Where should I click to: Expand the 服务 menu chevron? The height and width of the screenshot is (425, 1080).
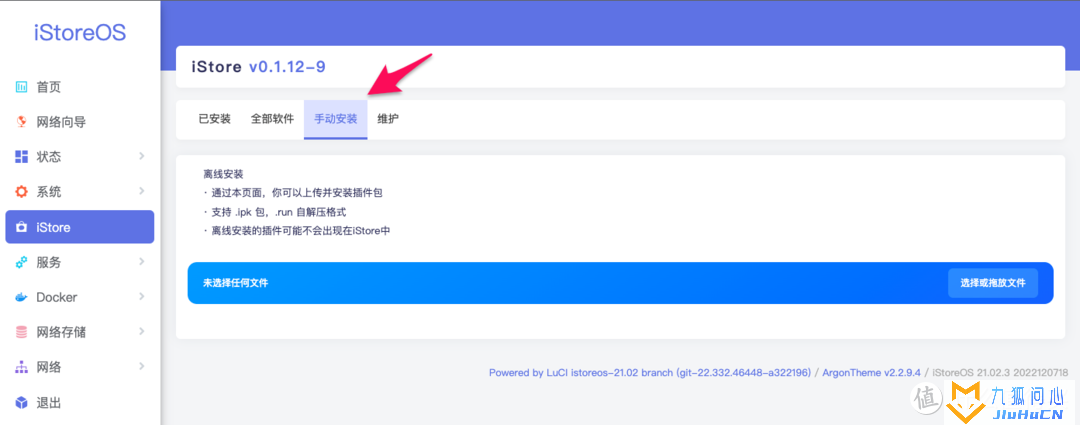(x=142, y=262)
